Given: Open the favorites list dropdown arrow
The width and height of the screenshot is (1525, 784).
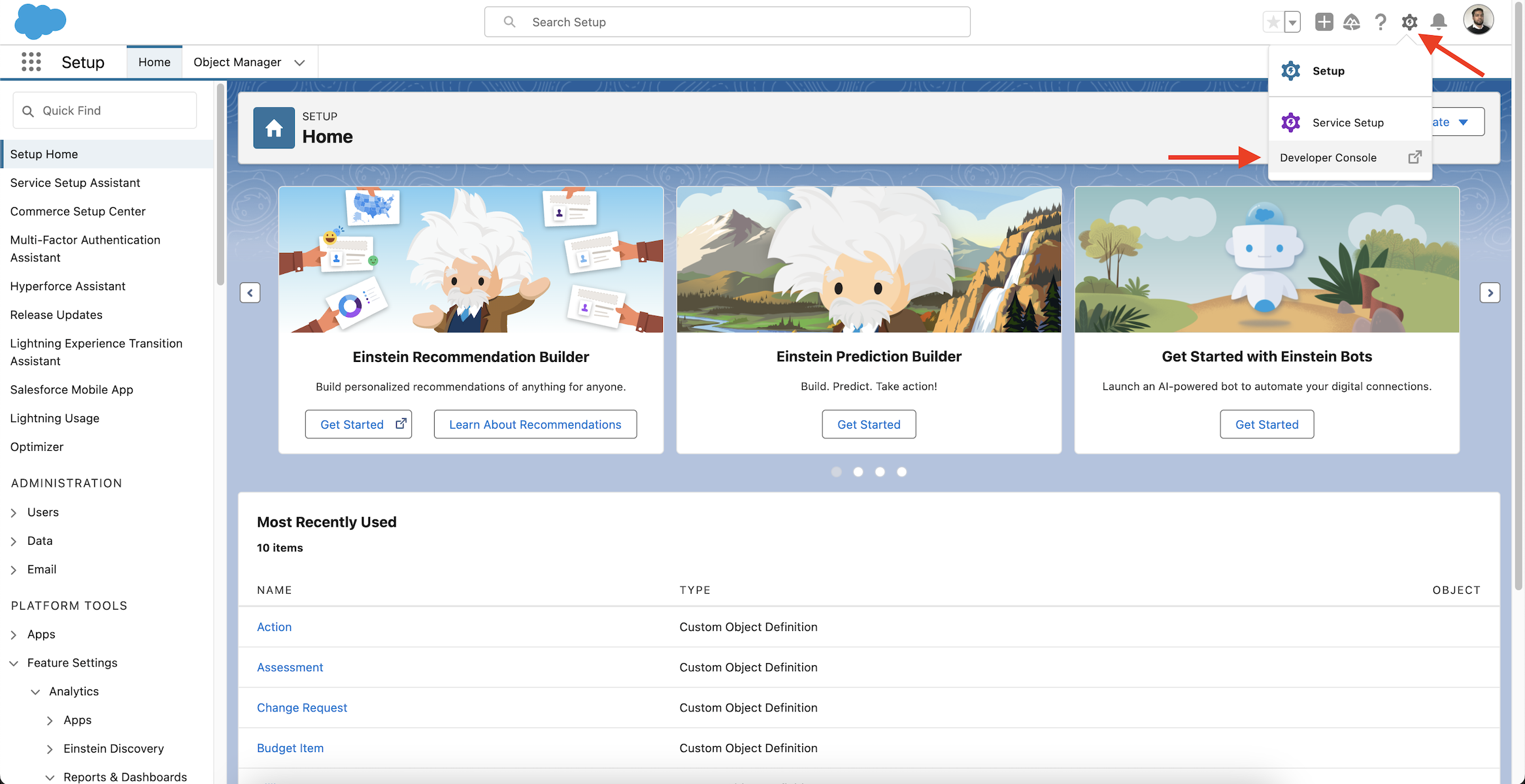Looking at the screenshot, I should click(x=1292, y=22).
